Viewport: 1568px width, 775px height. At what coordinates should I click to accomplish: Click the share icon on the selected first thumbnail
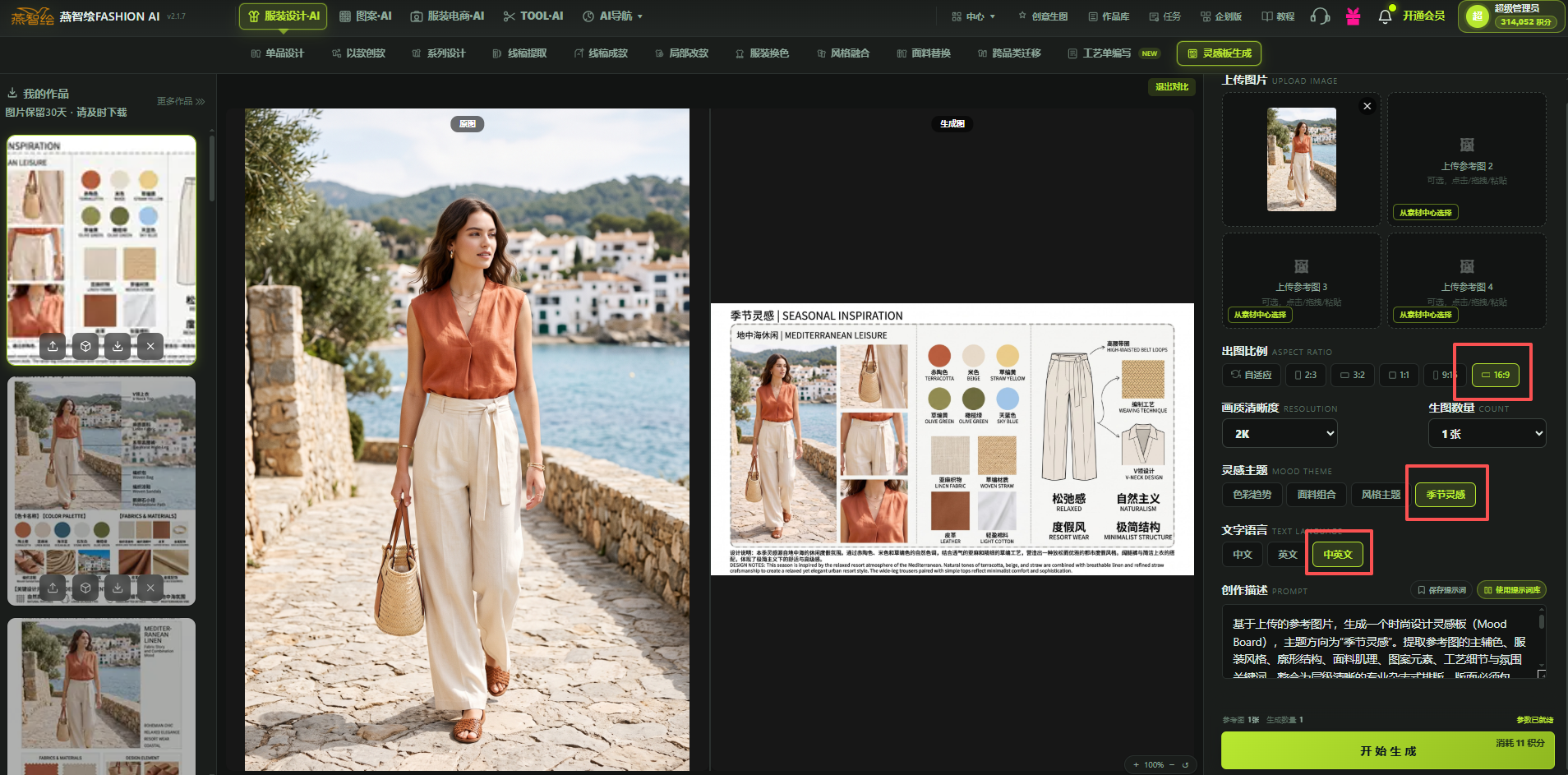(x=53, y=346)
